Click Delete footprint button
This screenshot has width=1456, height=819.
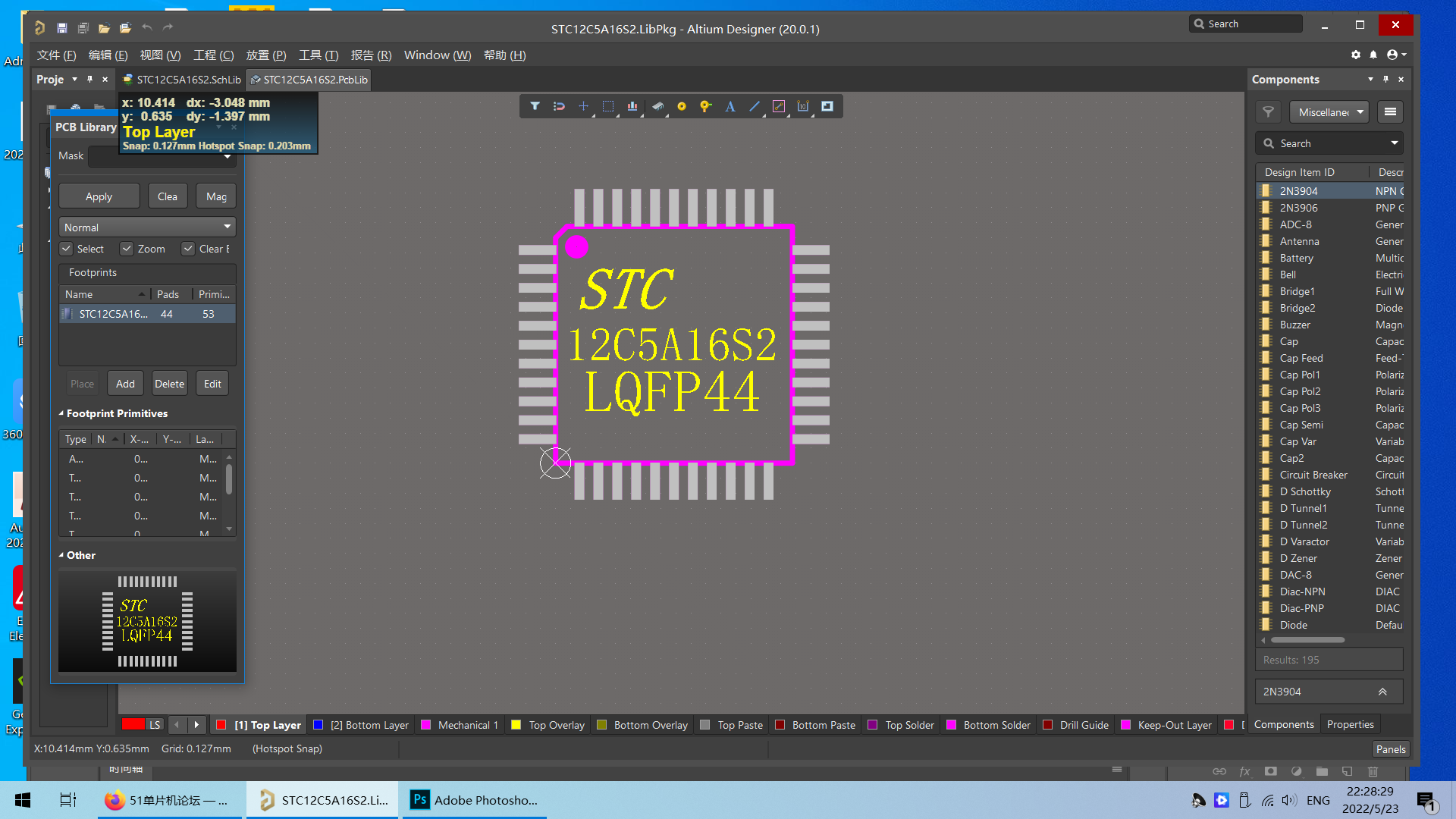coord(169,384)
